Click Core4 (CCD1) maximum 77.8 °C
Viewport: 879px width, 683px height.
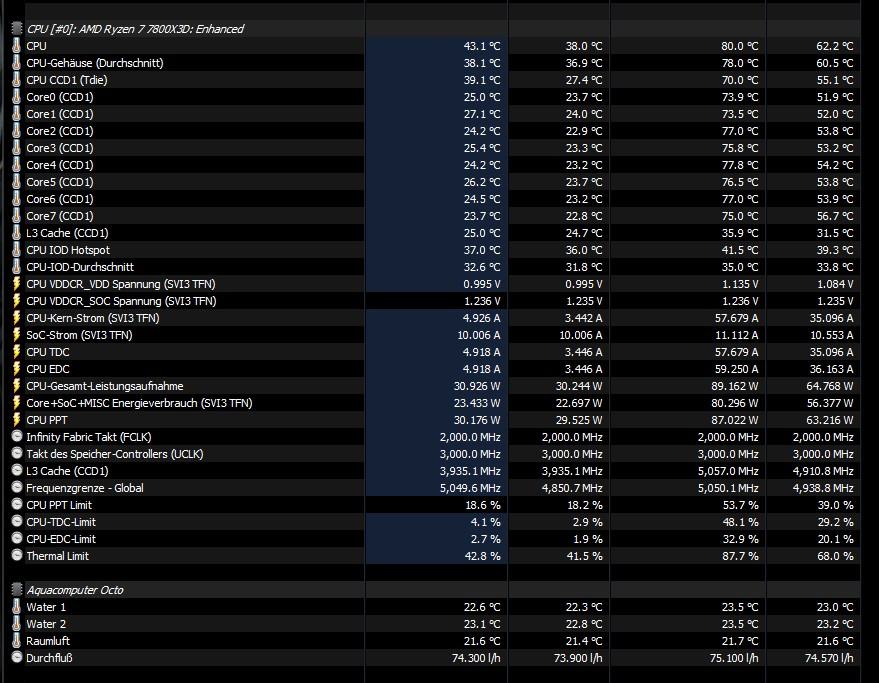739,165
